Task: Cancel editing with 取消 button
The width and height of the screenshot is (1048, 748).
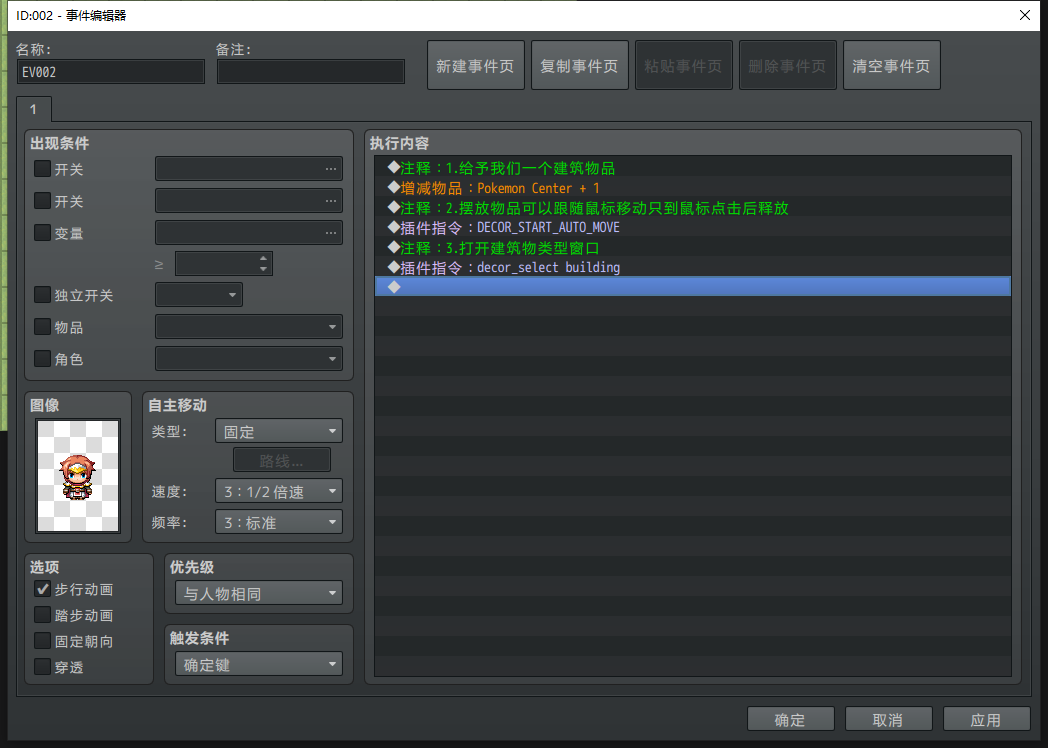Action: (x=888, y=719)
